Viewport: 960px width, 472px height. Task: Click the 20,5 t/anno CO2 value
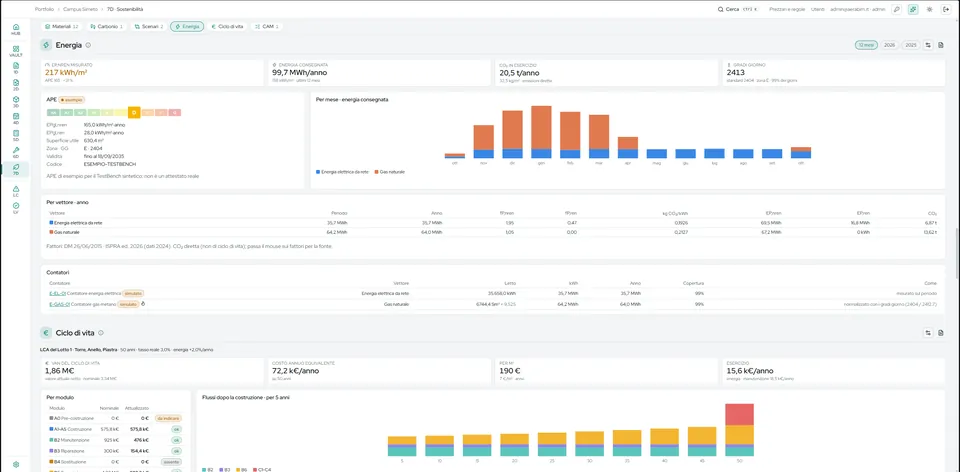point(518,72)
